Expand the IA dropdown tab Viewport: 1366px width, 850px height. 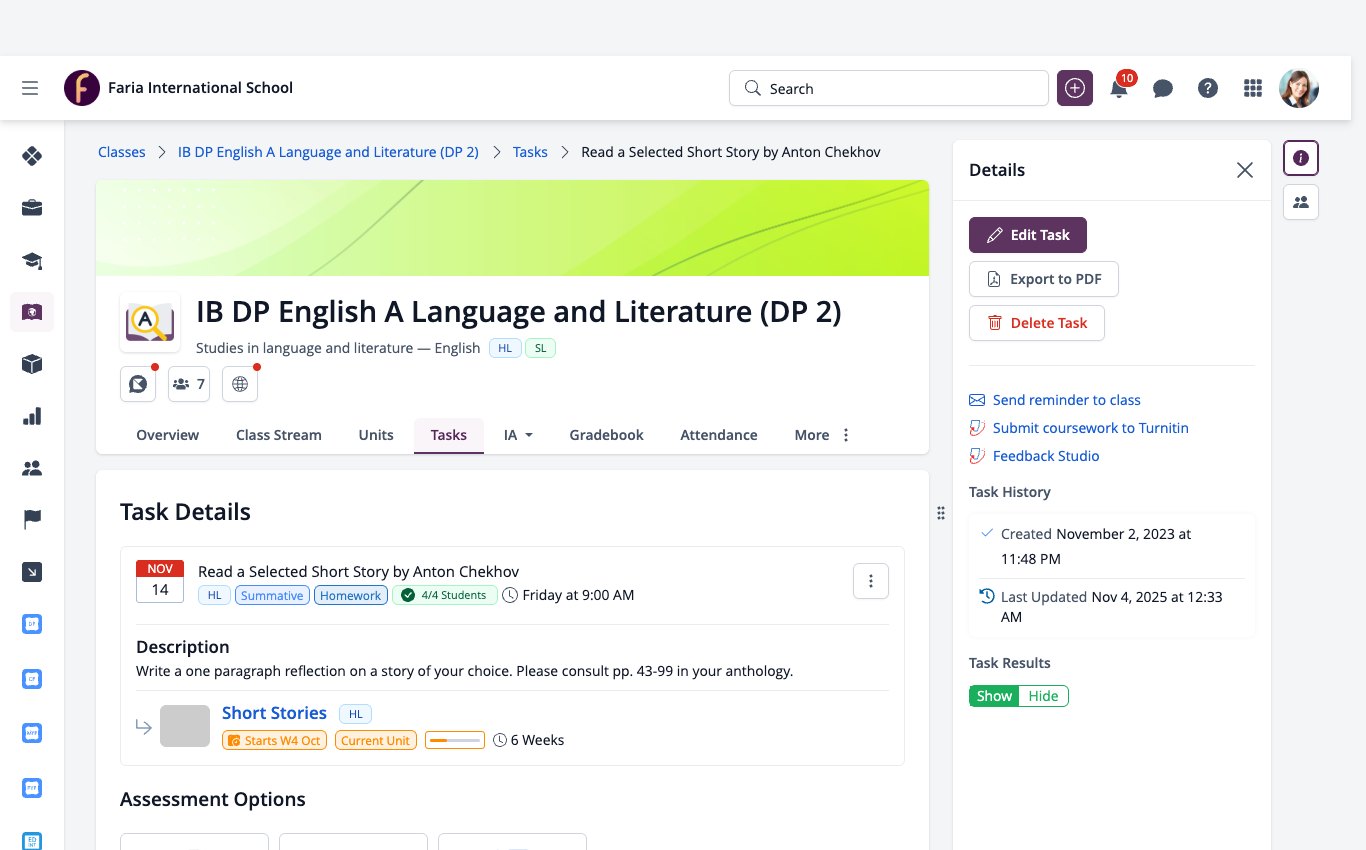point(518,435)
